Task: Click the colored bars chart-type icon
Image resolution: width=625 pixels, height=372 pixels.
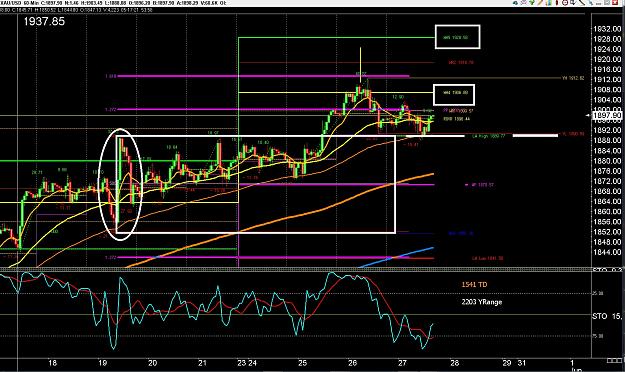Action: point(549,3)
